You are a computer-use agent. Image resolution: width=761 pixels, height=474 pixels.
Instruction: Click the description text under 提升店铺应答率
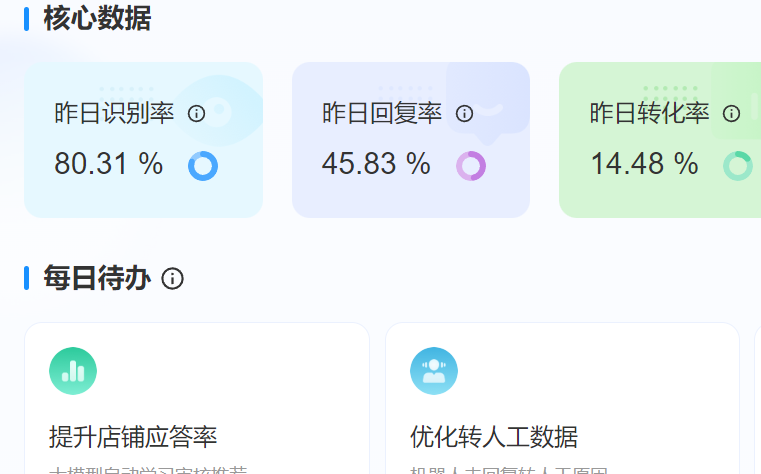tap(148, 469)
